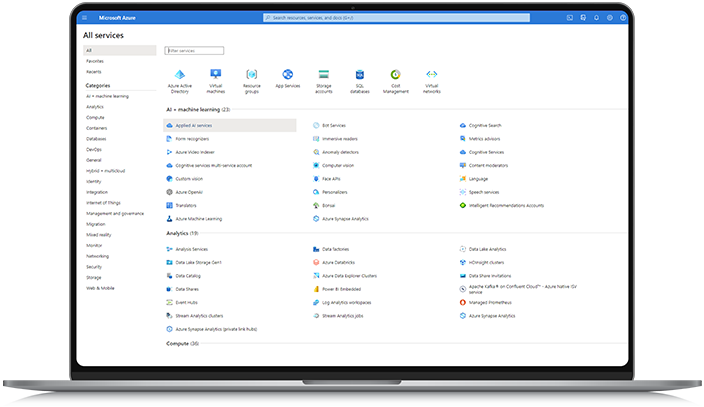704x407 pixels.
Task: Open the Form recognizers link
Action: 192,139
